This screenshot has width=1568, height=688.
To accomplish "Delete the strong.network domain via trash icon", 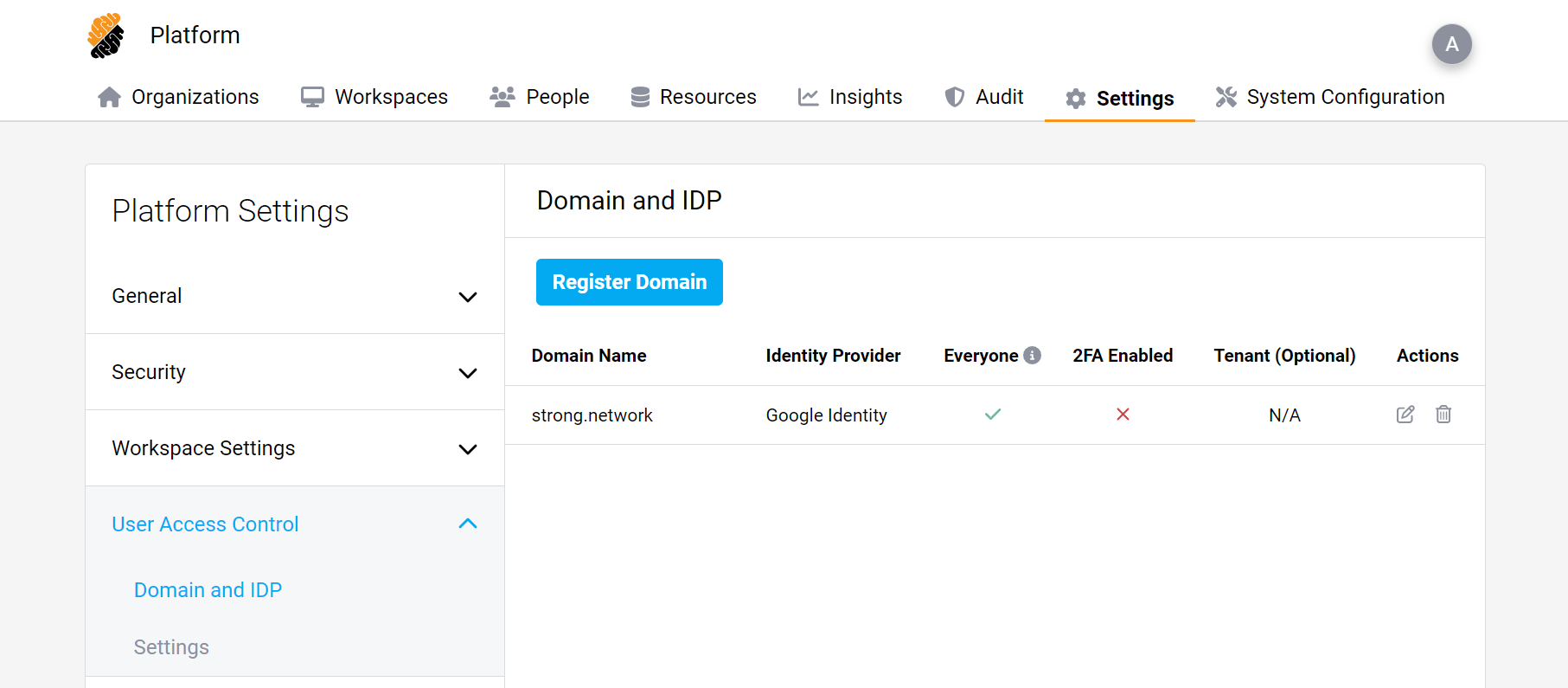I will 1443,415.
